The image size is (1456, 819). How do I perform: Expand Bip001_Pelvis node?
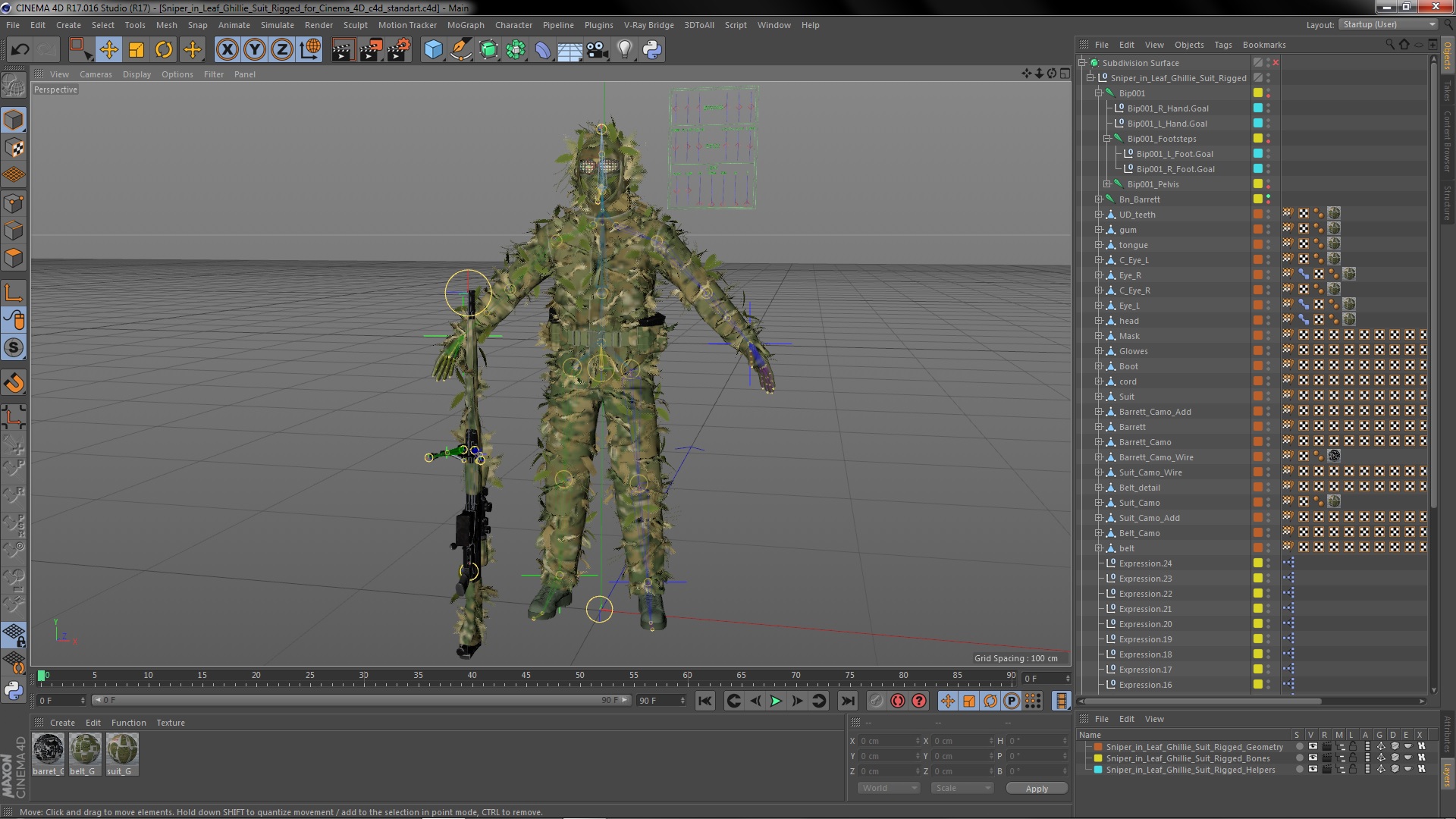1107,184
